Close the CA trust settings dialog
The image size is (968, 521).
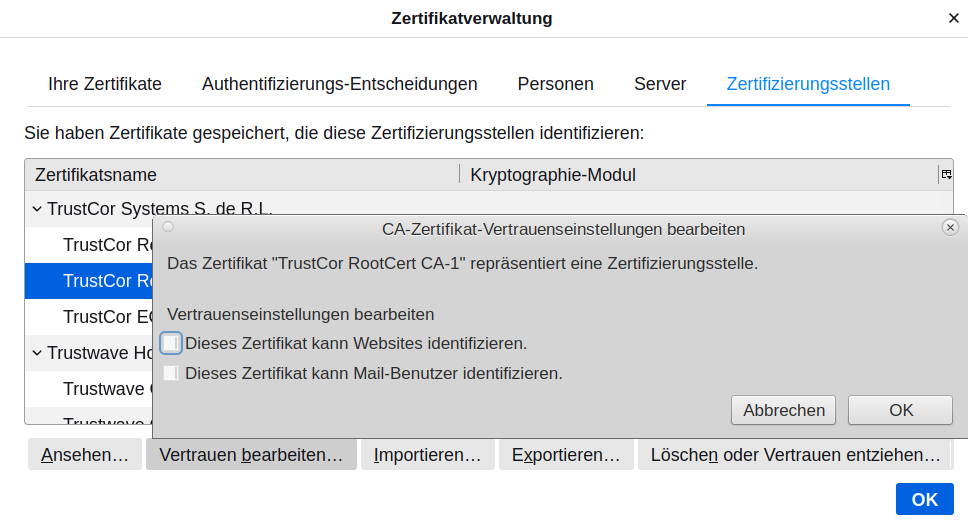point(950,228)
